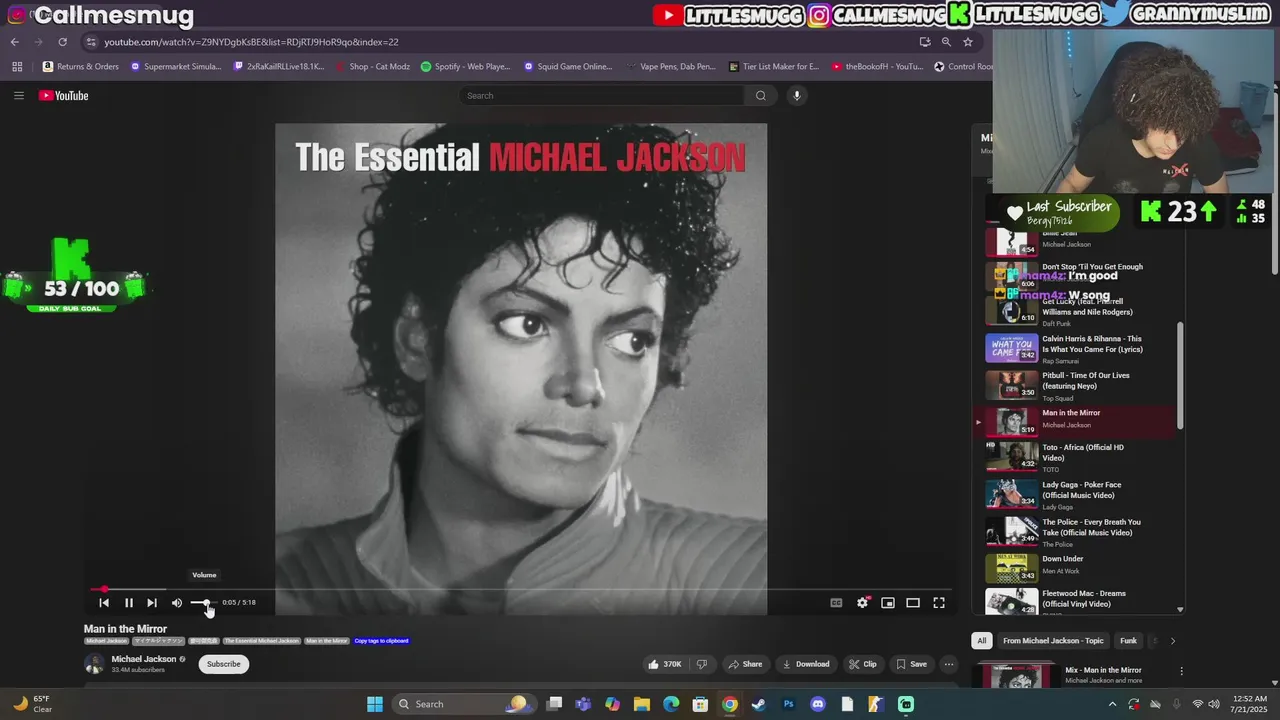The height and width of the screenshot is (720, 1280).
Task: Open the Tier List Maker bookmark
Action: 774,67
